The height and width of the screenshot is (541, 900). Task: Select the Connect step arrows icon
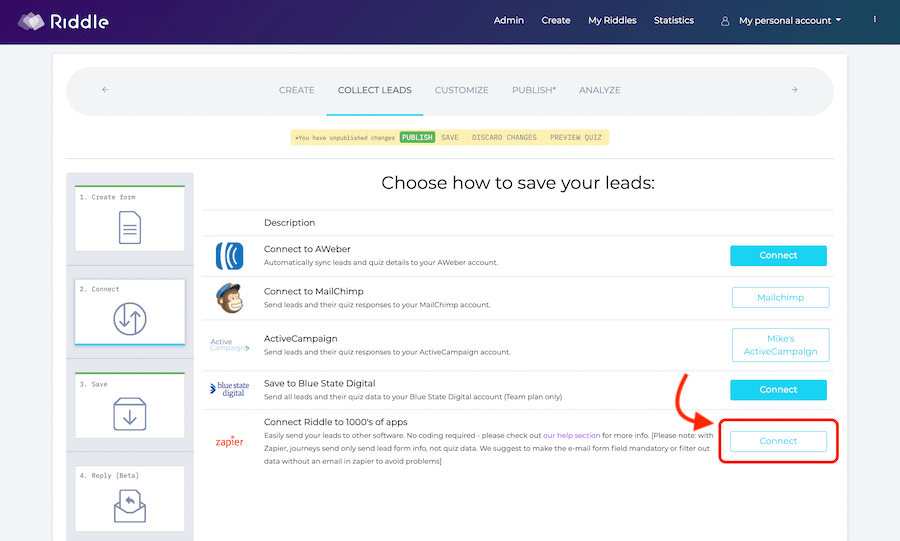point(130,319)
